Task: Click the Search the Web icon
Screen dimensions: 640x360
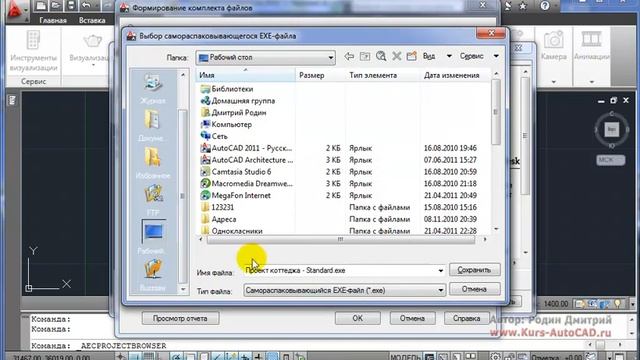Action: click(381, 56)
